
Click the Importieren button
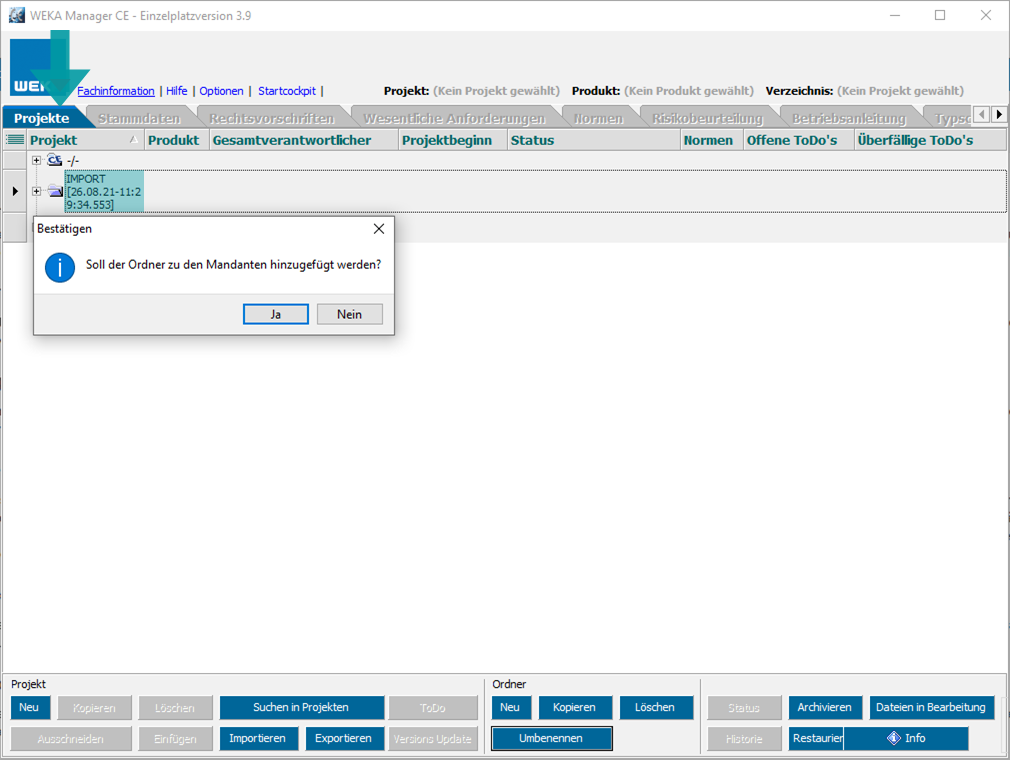tap(258, 738)
